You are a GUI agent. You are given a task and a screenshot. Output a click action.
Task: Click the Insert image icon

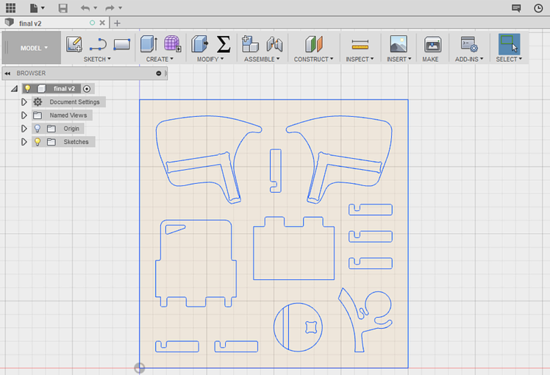tap(398, 44)
